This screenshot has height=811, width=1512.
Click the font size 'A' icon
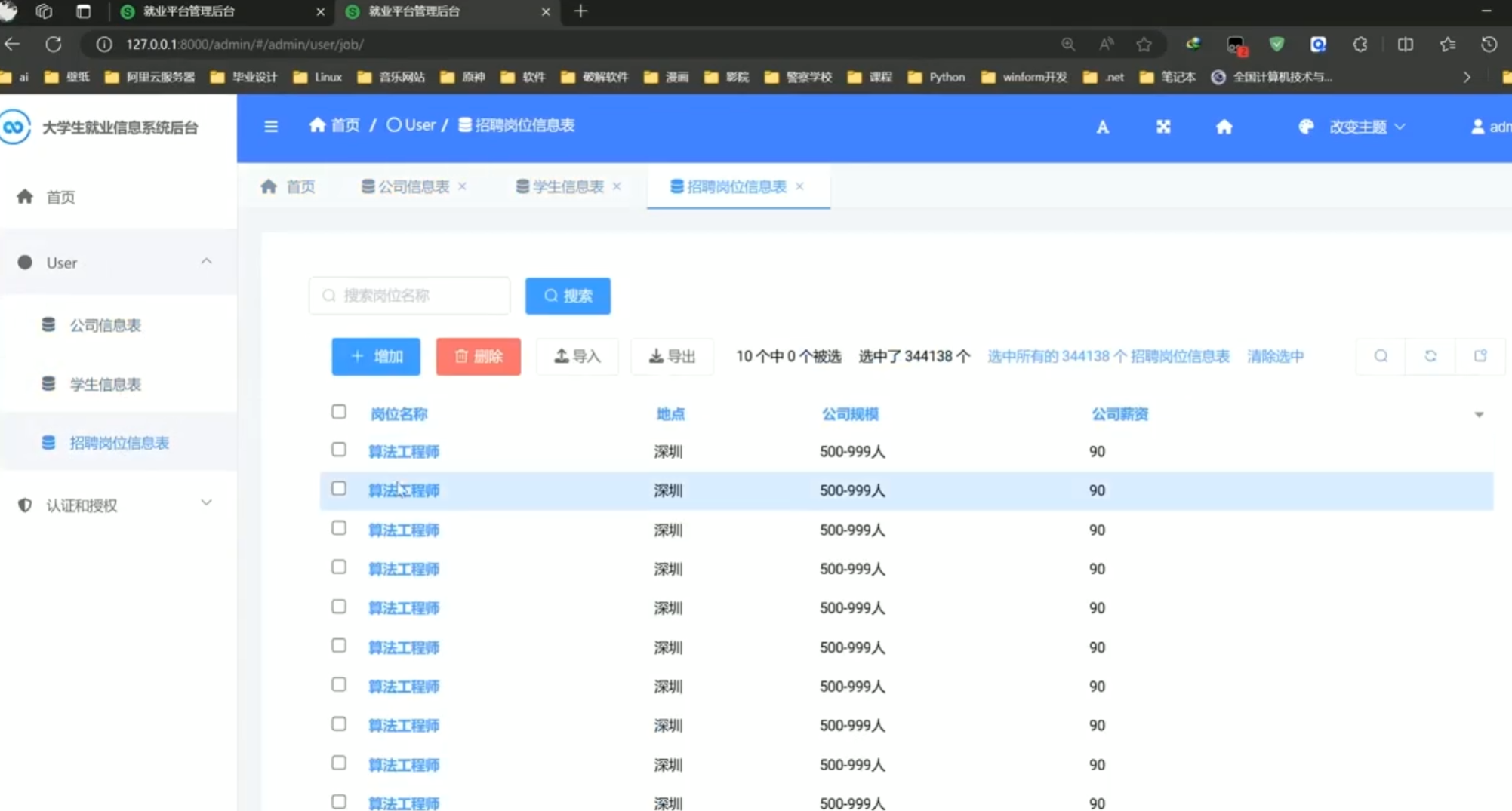1102,127
